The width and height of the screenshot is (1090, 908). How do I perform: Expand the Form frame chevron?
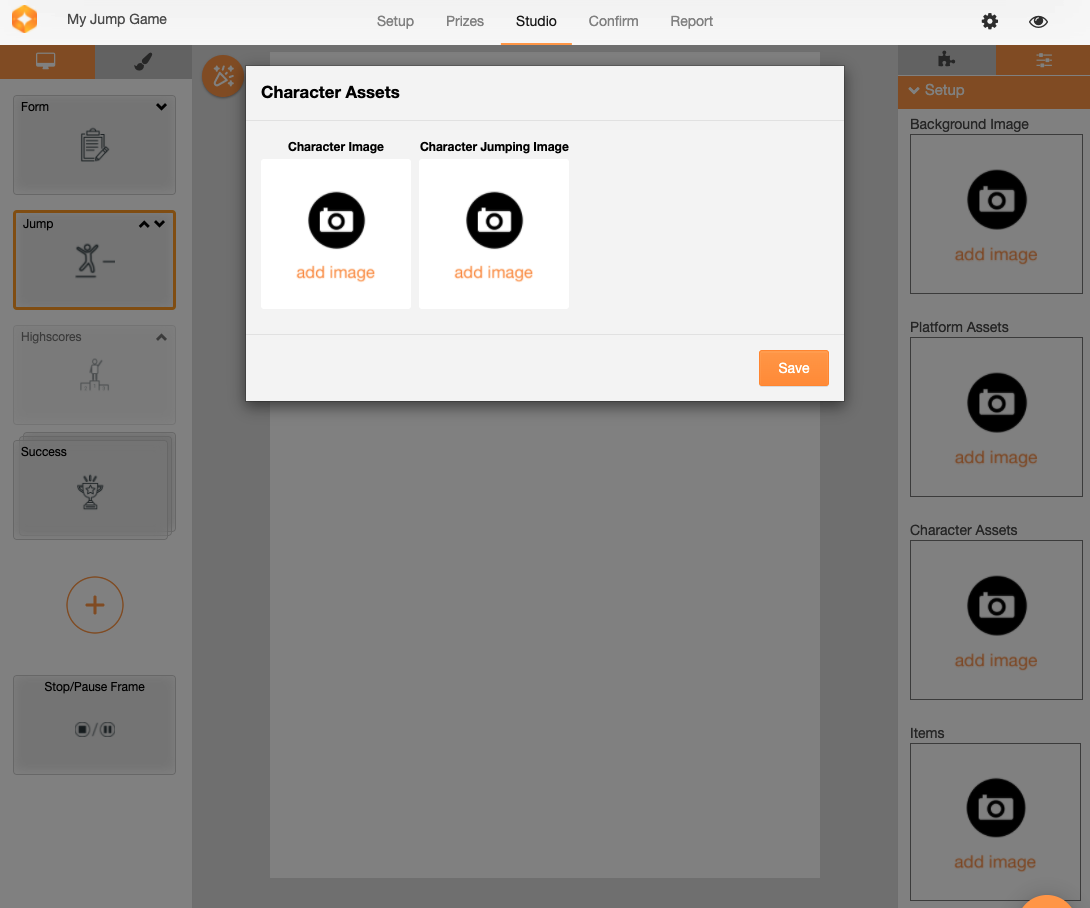[161, 107]
